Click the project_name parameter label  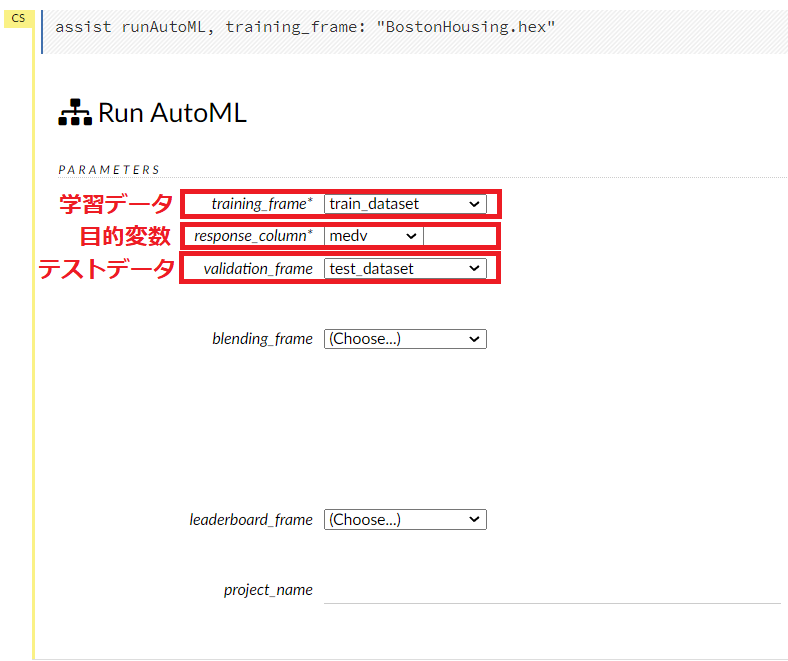coord(268,590)
